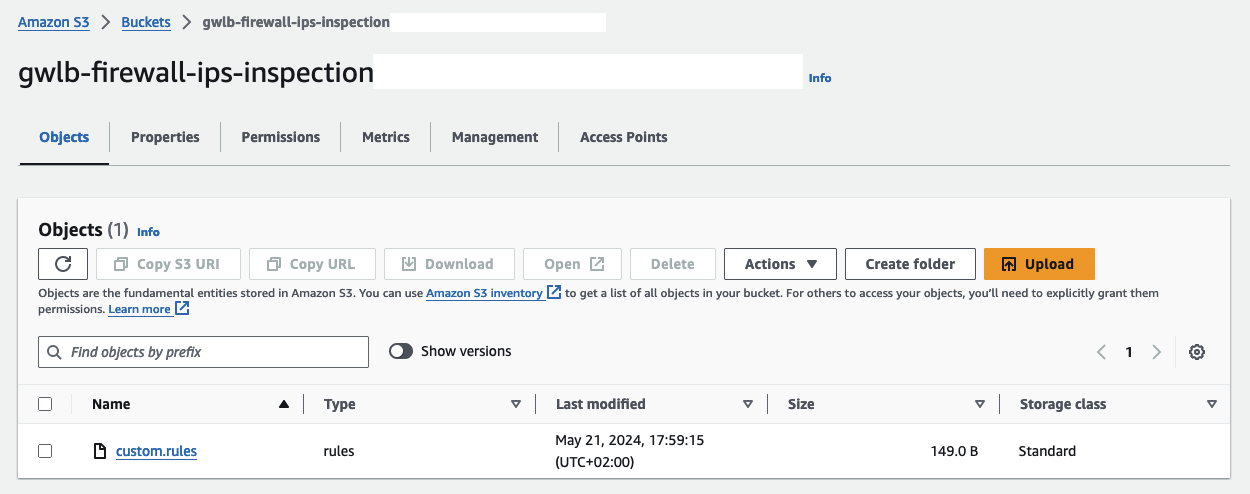Viewport: 1250px width, 494px height.
Task: Toggle the Show versions switch
Action: pyautogui.click(x=401, y=351)
